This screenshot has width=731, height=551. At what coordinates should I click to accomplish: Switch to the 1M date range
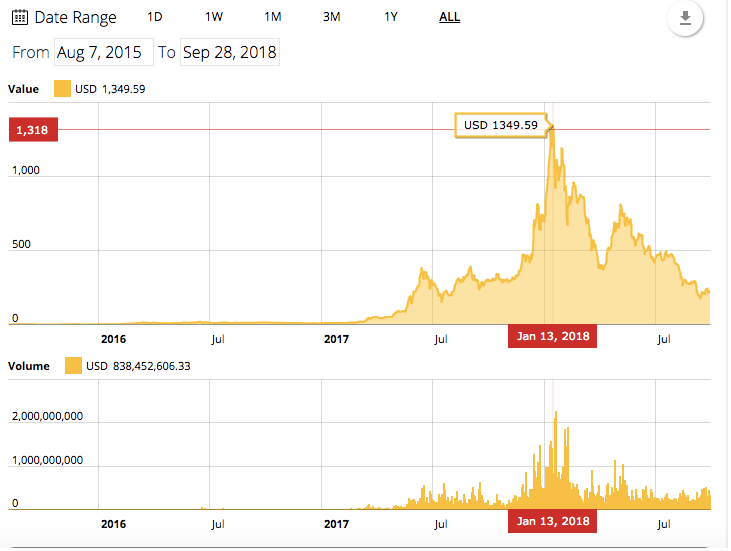point(273,17)
